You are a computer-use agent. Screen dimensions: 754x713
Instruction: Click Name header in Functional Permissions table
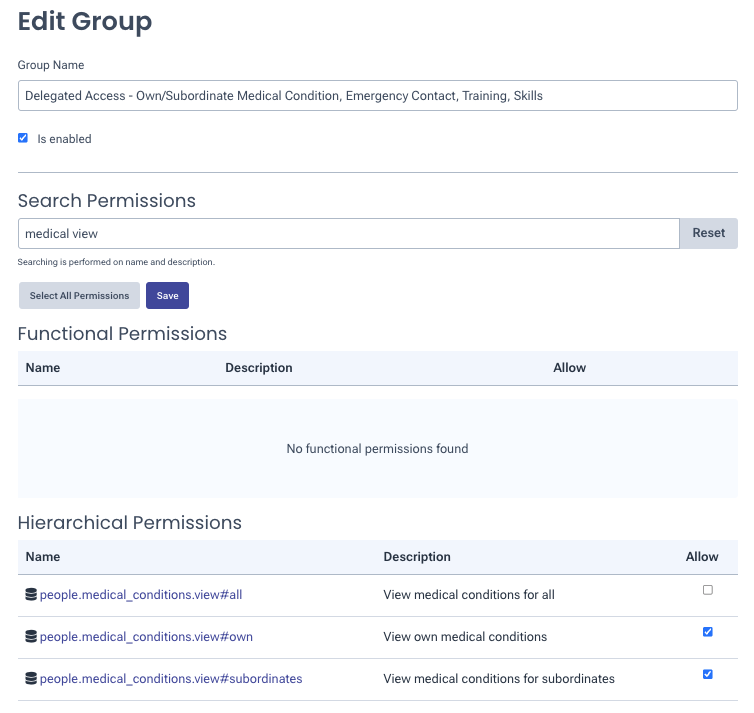coord(43,368)
